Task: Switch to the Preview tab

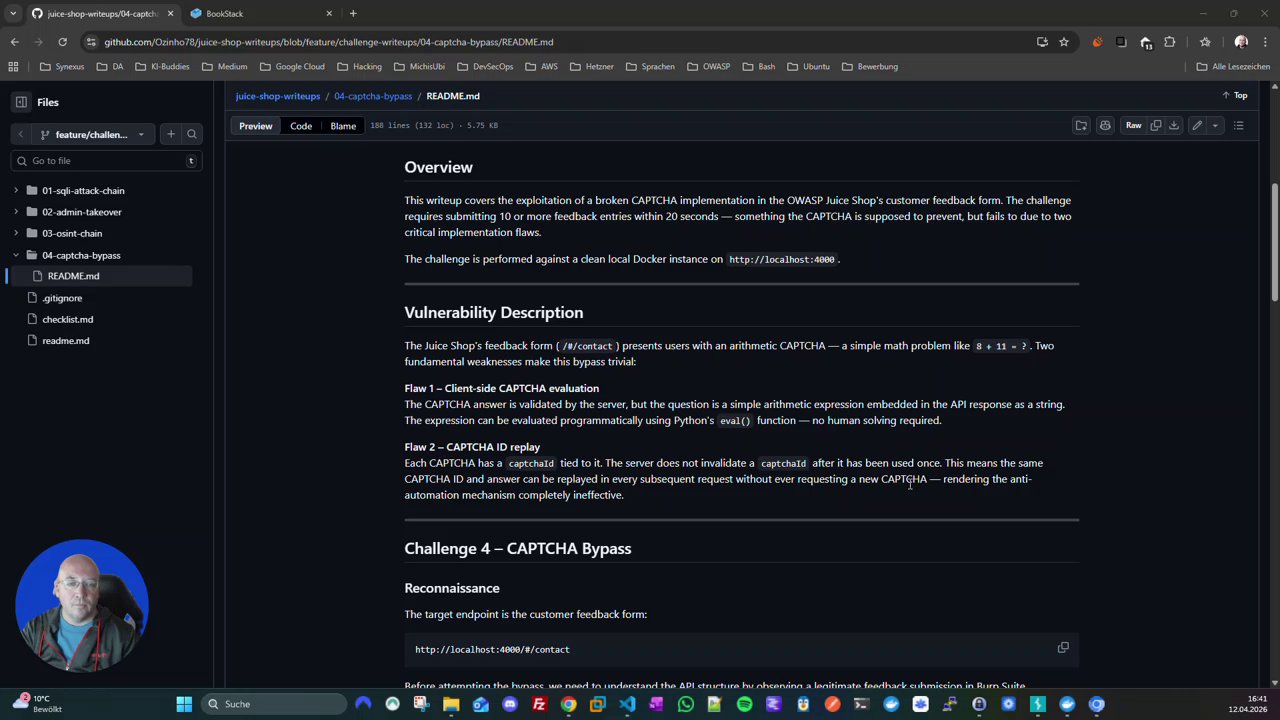Action: point(255,125)
